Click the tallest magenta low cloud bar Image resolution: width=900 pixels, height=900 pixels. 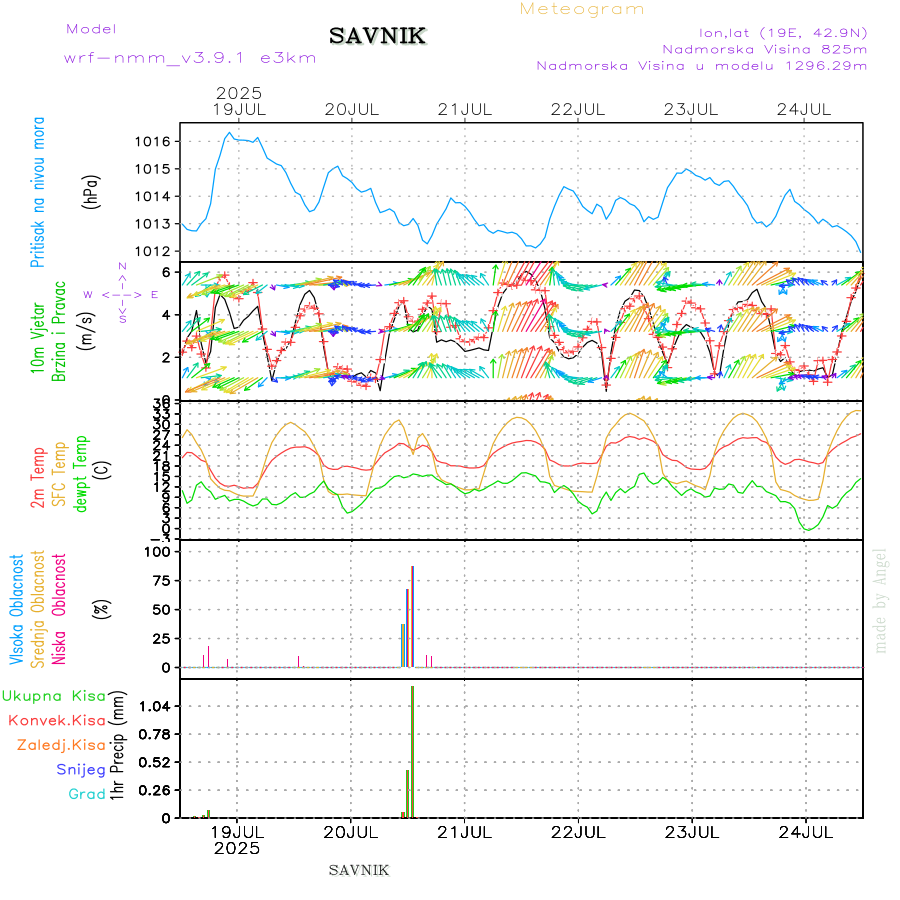pos(412,615)
